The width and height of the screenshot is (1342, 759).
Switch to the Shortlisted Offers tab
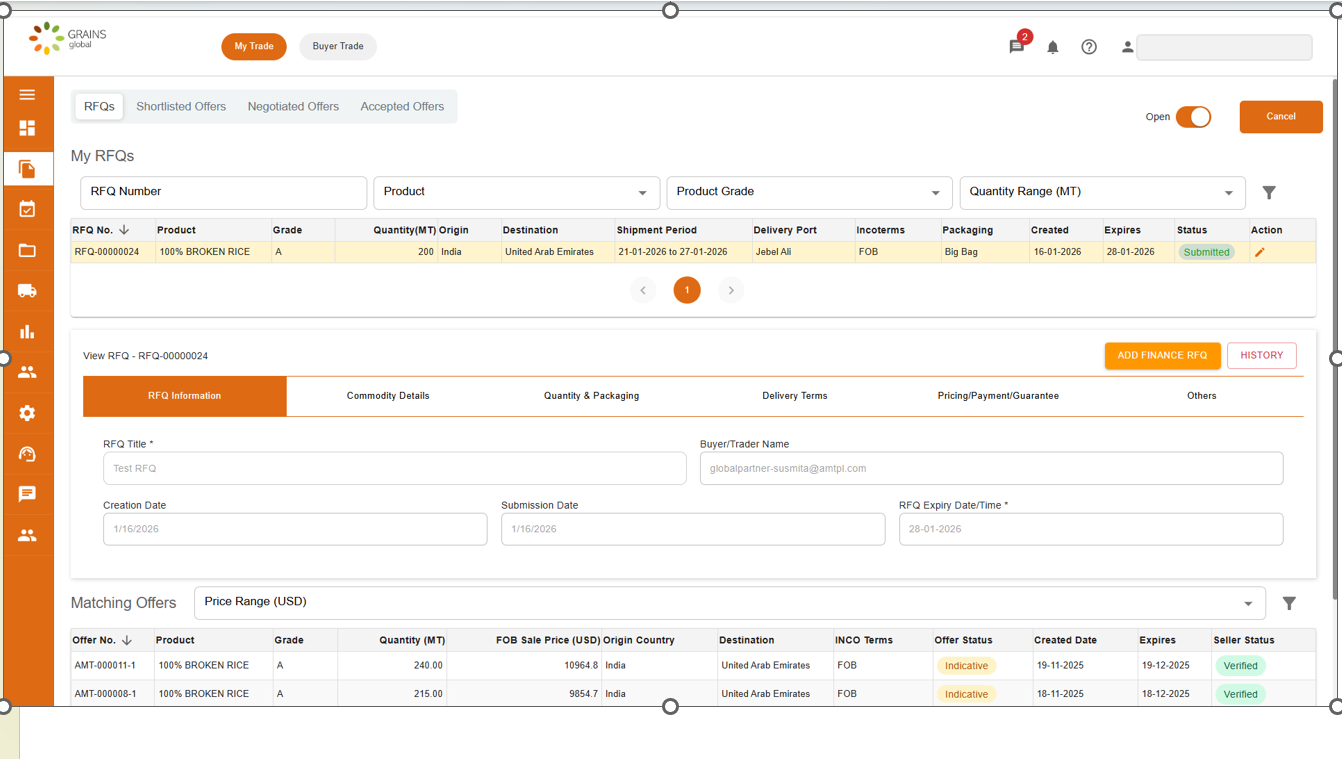(181, 107)
